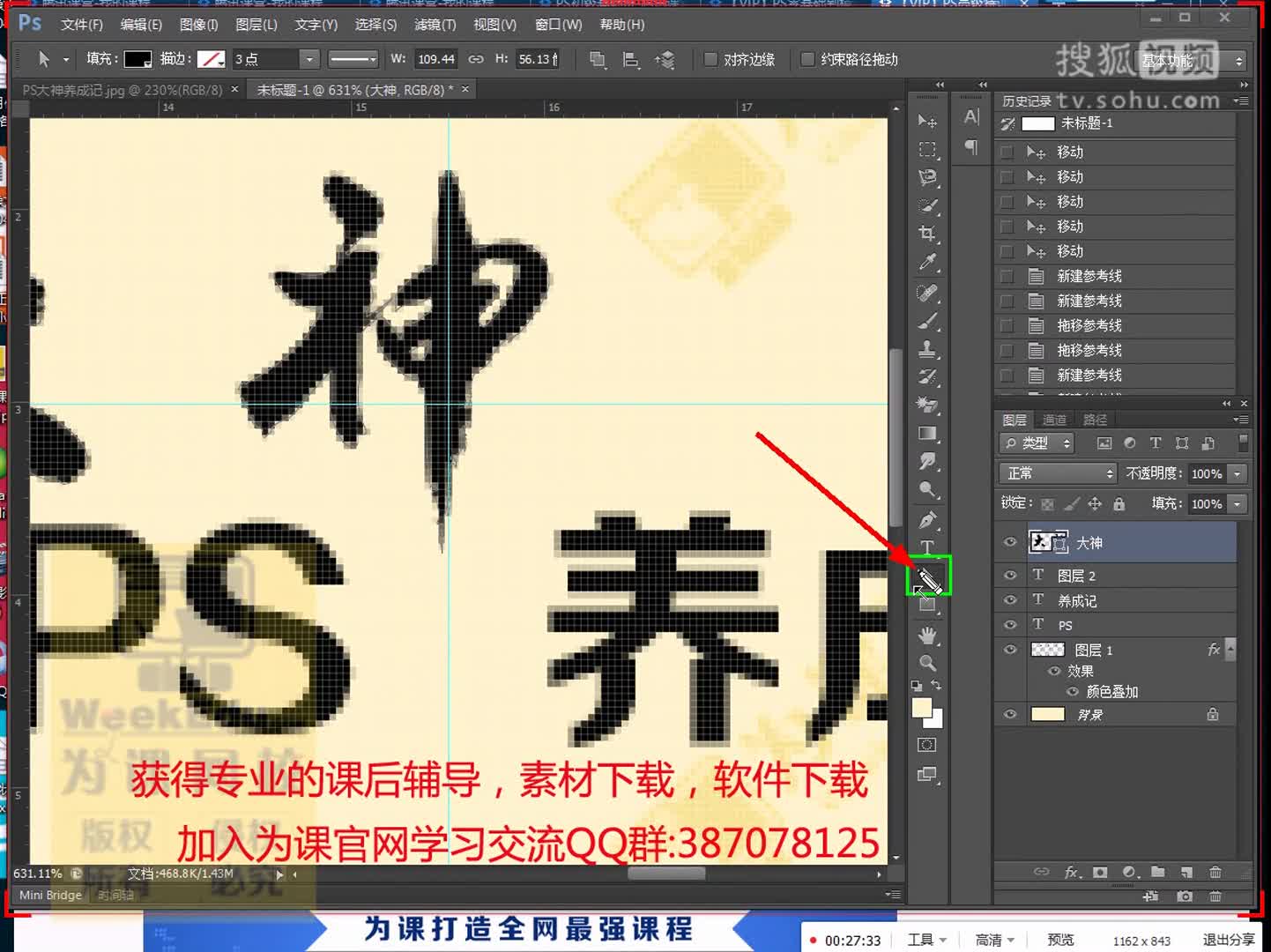Enable the 约束路径拖动 checkbox
This screenshot has width=1271, height=952.
click(x=806, y=59)
